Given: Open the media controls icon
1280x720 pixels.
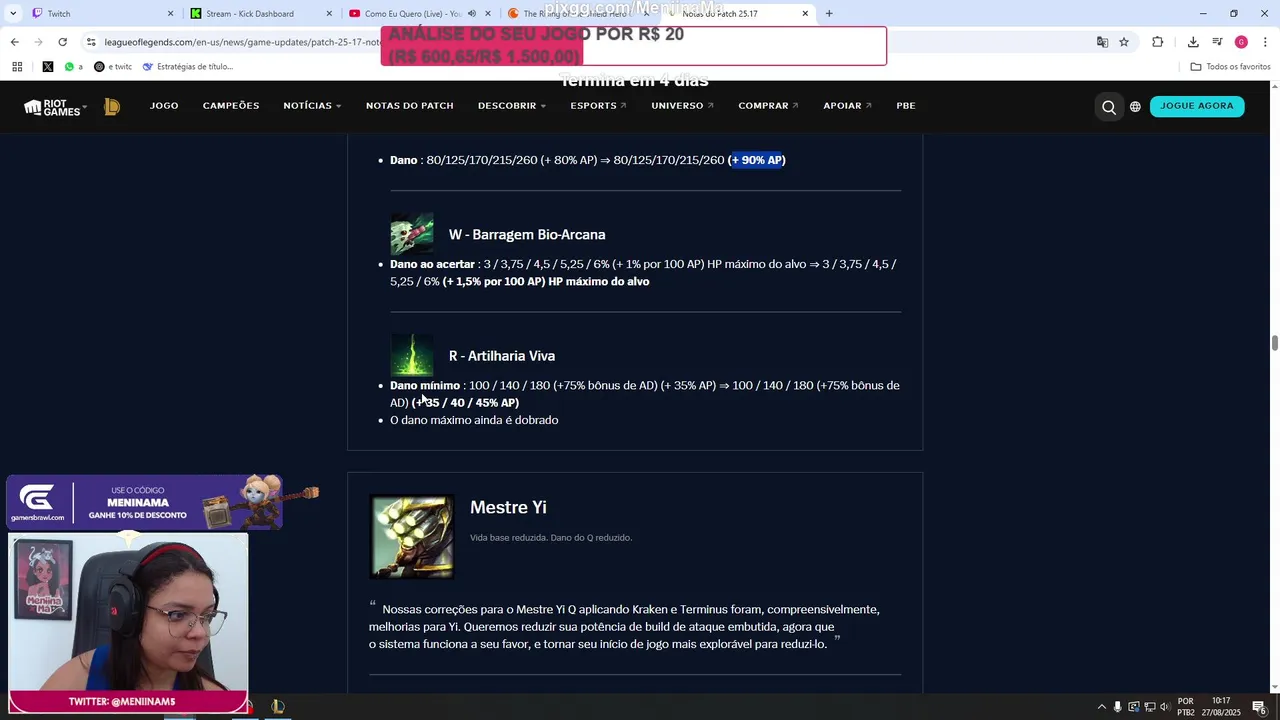Looking at the screenshot, I should tap(1217, 42).
